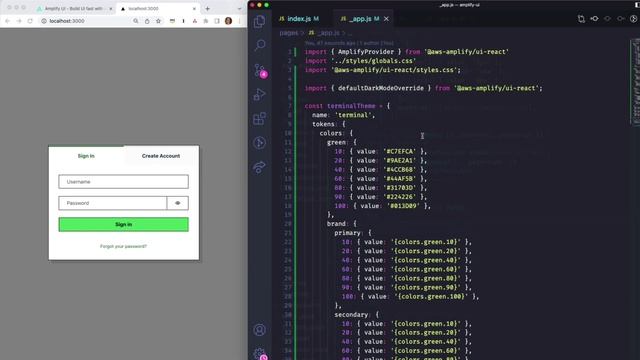Close the localhost:3000 browser tab
Screen dimensions: 640x360
pos(194,9)
